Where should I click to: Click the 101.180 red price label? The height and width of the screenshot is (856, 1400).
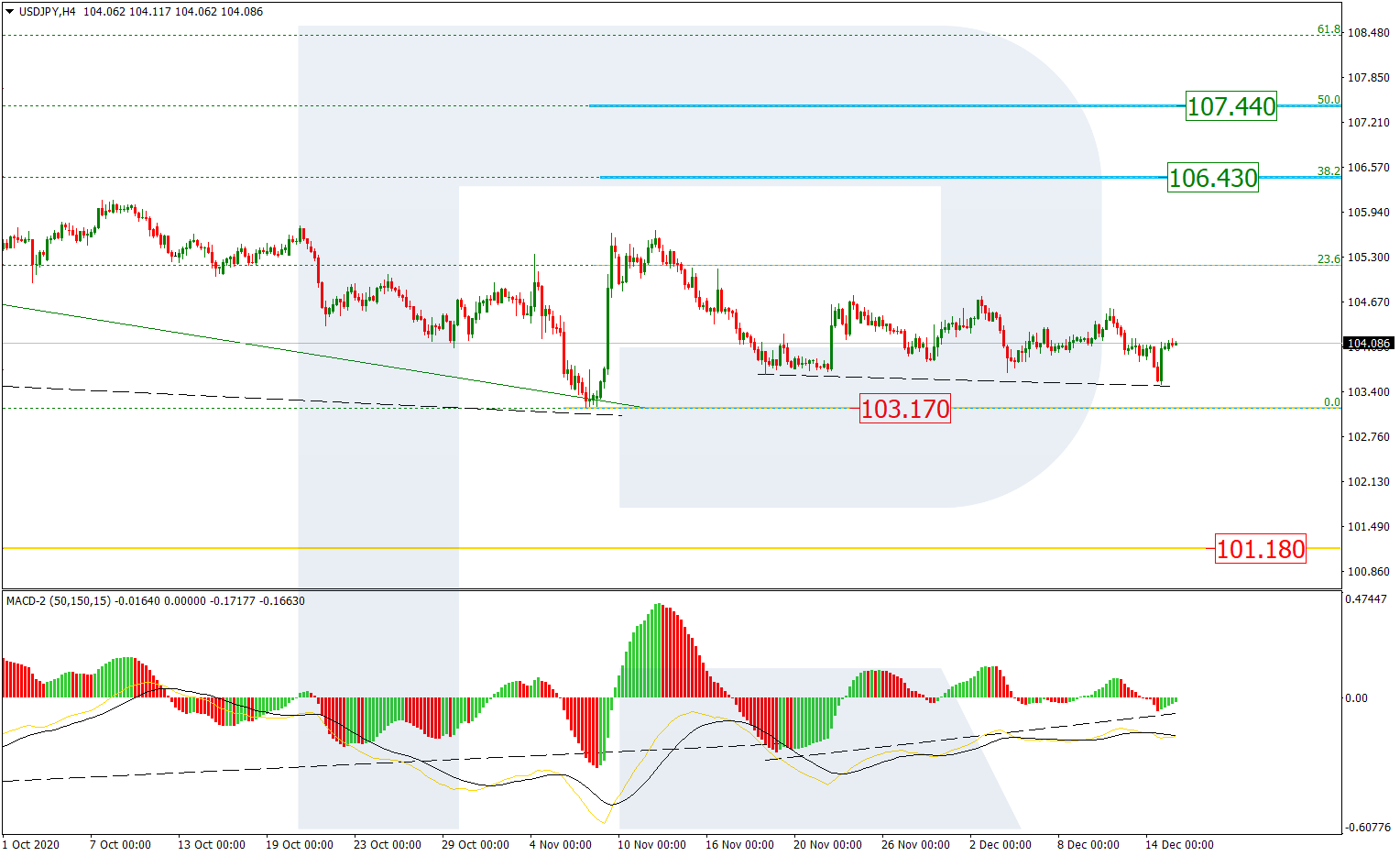[x=1260, y=549]
